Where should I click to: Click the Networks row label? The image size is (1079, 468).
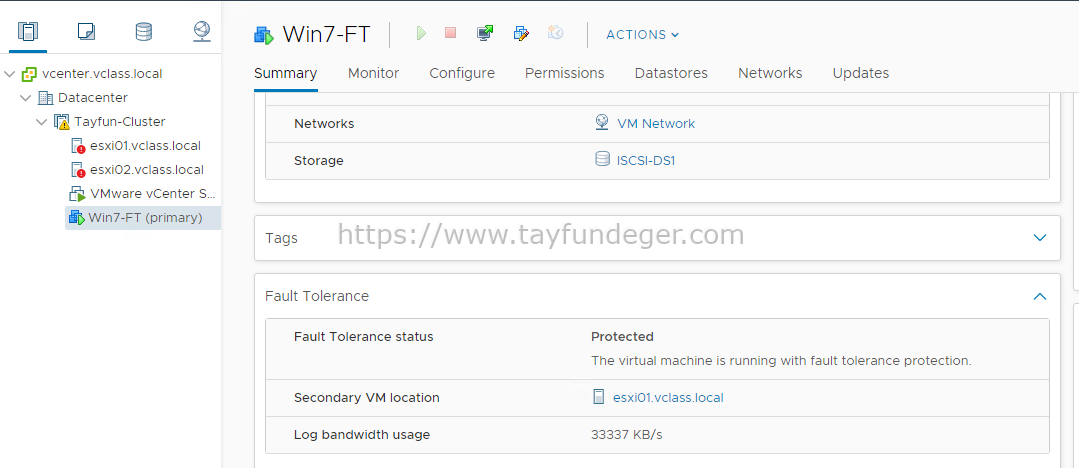324,124
